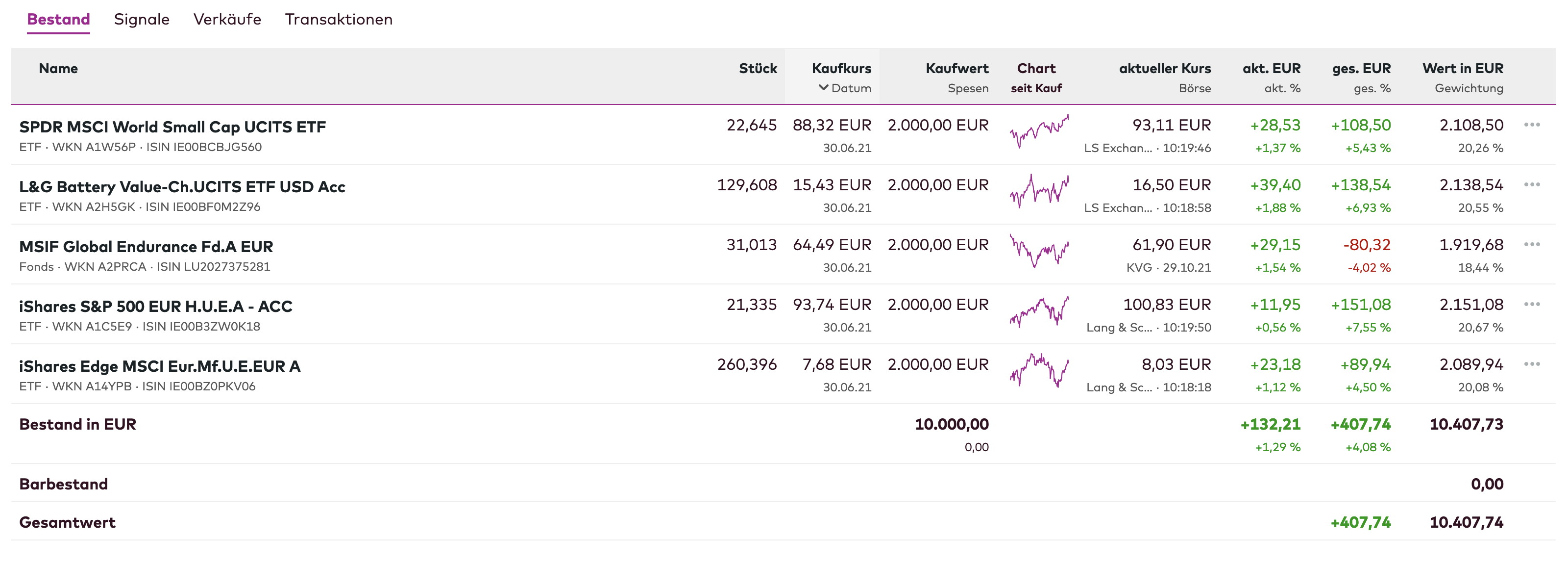The image size is (1568, 564).
Task: Click the SPDR MSCI World sparkline chart
Action: pyautogui.click(x=1038, y=131)
